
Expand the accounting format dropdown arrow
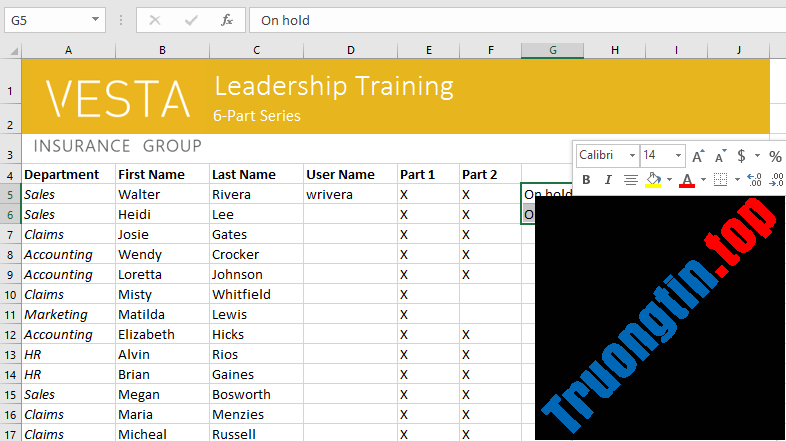coord(757,155)
